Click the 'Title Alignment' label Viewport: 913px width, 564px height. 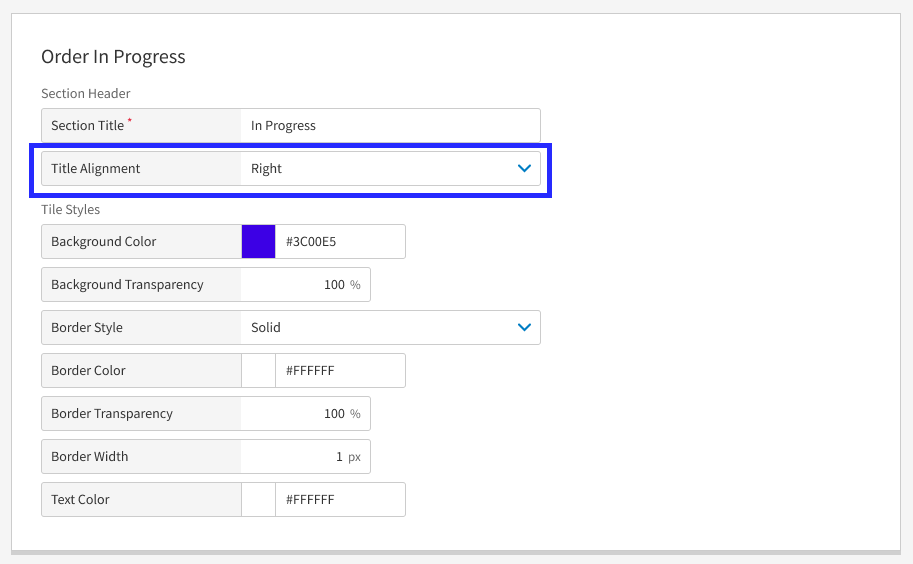96,169
